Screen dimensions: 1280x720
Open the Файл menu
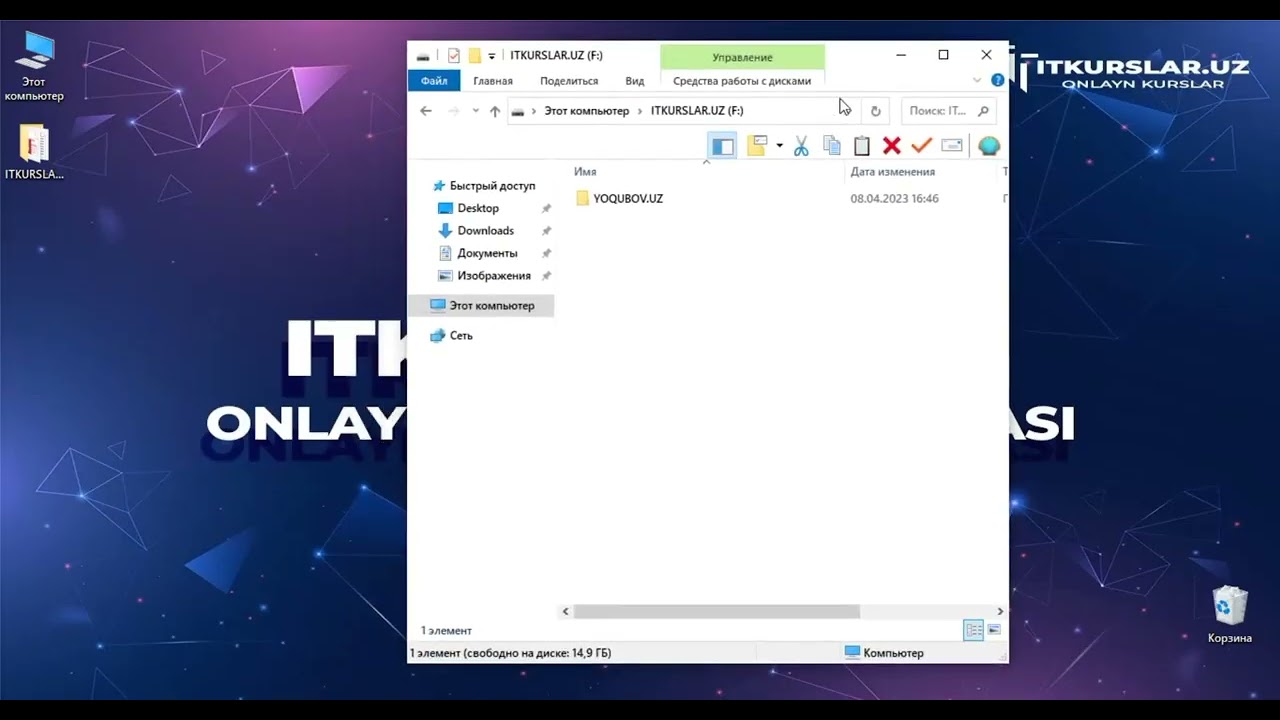click(x=434, y=81)
